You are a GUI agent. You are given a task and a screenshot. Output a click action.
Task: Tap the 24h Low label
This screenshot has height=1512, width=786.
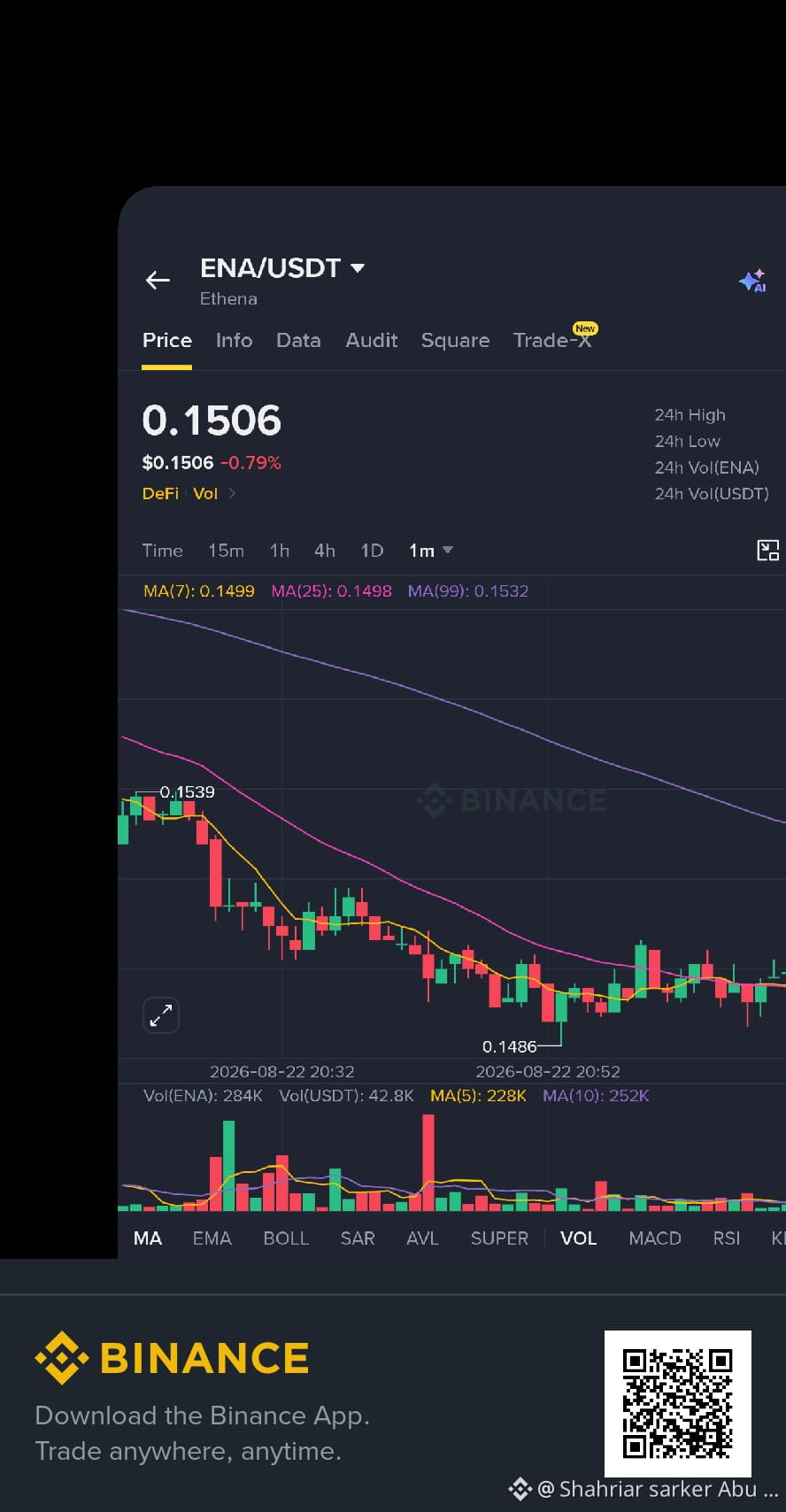pos(687,442)
